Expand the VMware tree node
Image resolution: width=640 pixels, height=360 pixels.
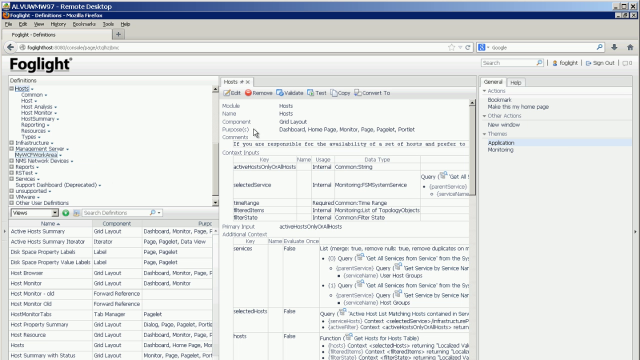click(12, 197)
